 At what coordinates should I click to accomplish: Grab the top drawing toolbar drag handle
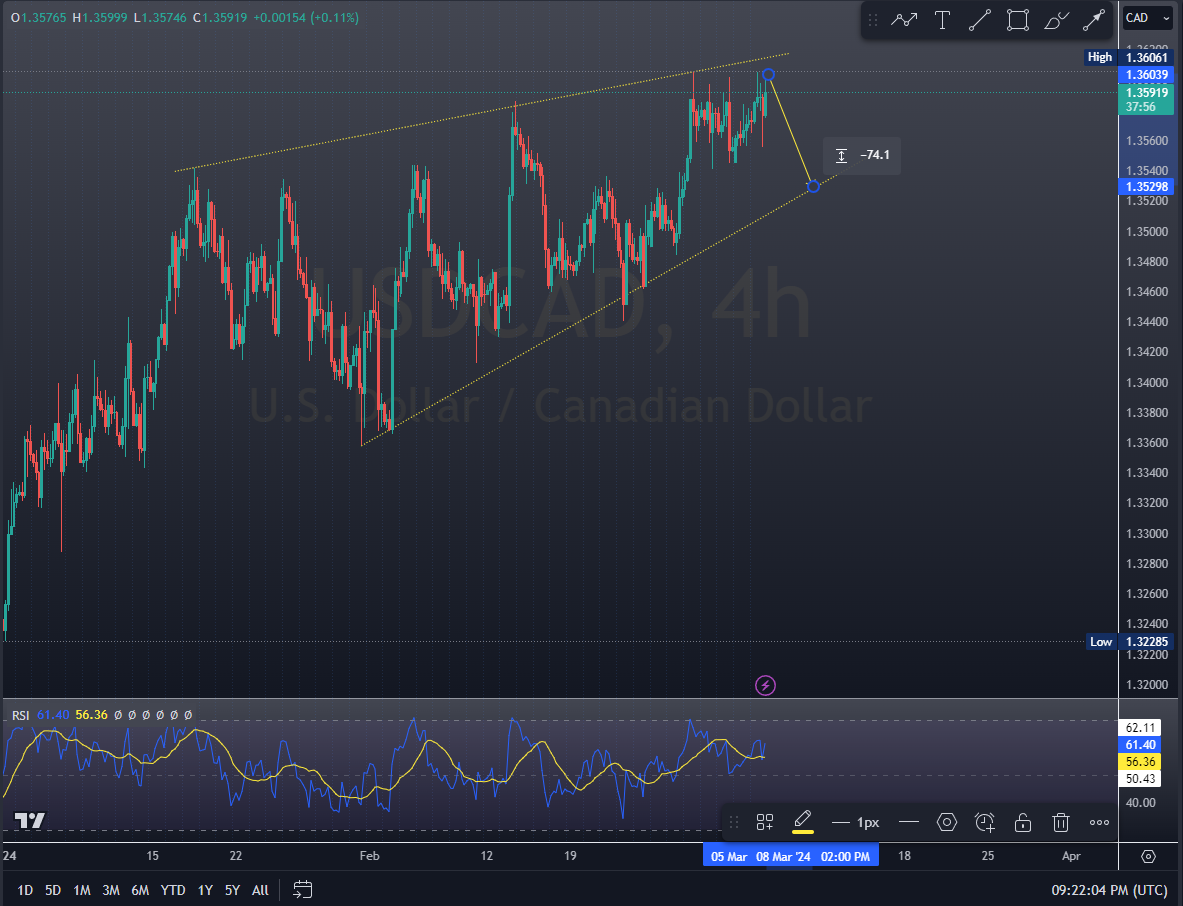[873, 20]
